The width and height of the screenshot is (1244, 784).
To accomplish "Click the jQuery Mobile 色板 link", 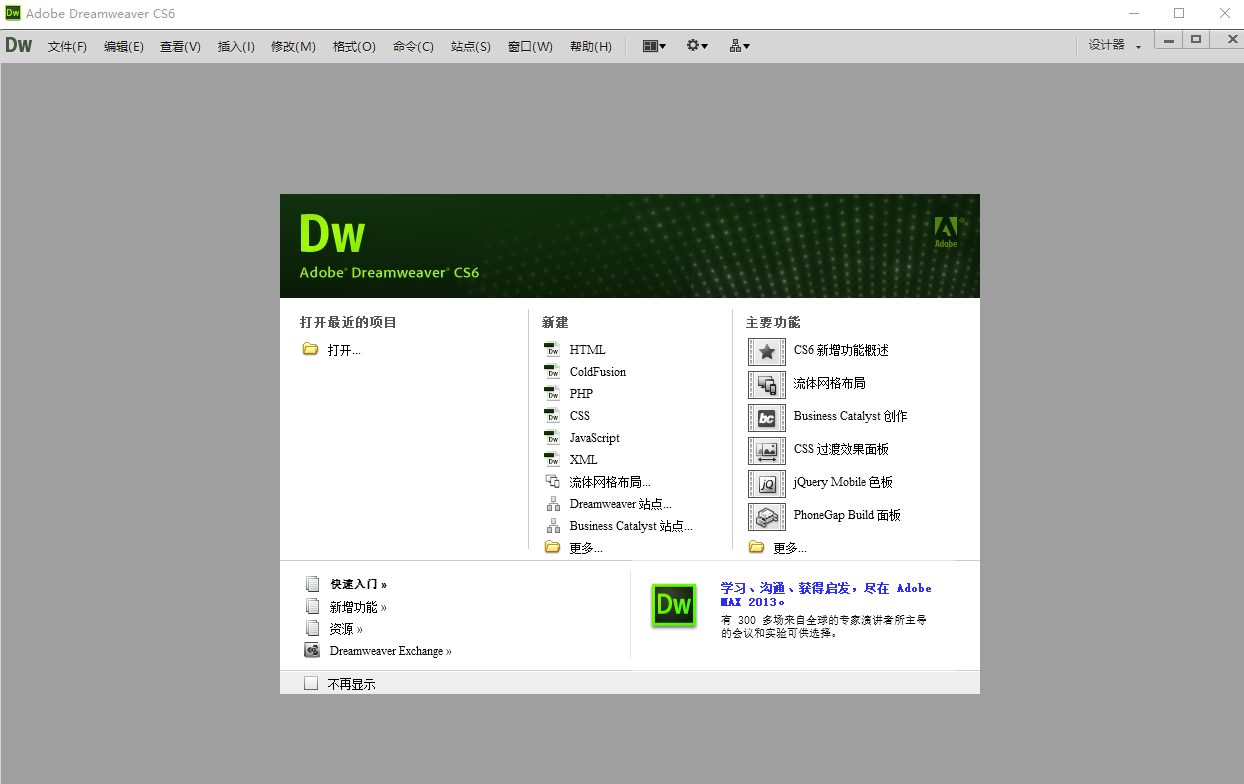I will (843, 482).
